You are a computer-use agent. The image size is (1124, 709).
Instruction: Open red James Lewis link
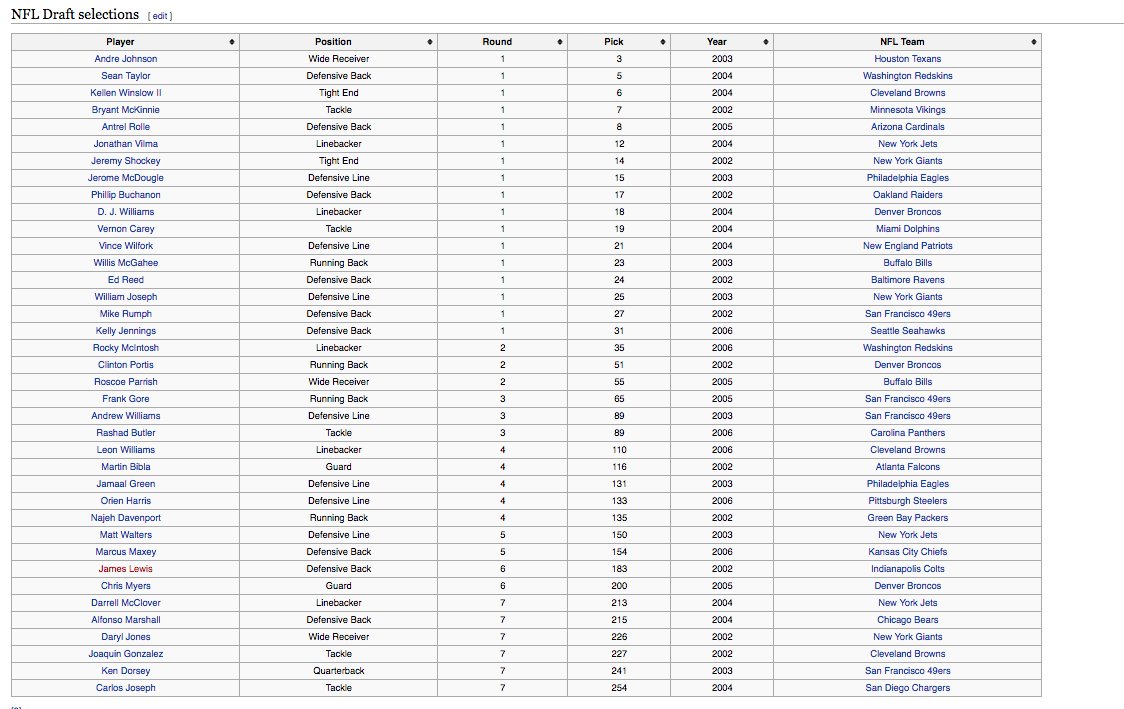[x=125, y=569]
